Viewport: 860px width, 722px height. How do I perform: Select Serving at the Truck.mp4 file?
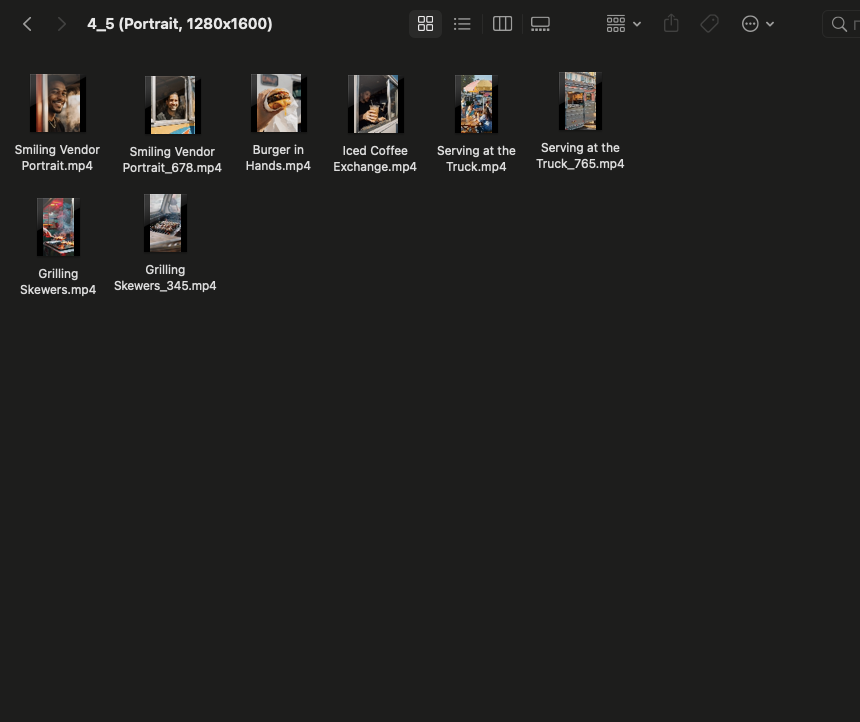[x=476, y=104]
